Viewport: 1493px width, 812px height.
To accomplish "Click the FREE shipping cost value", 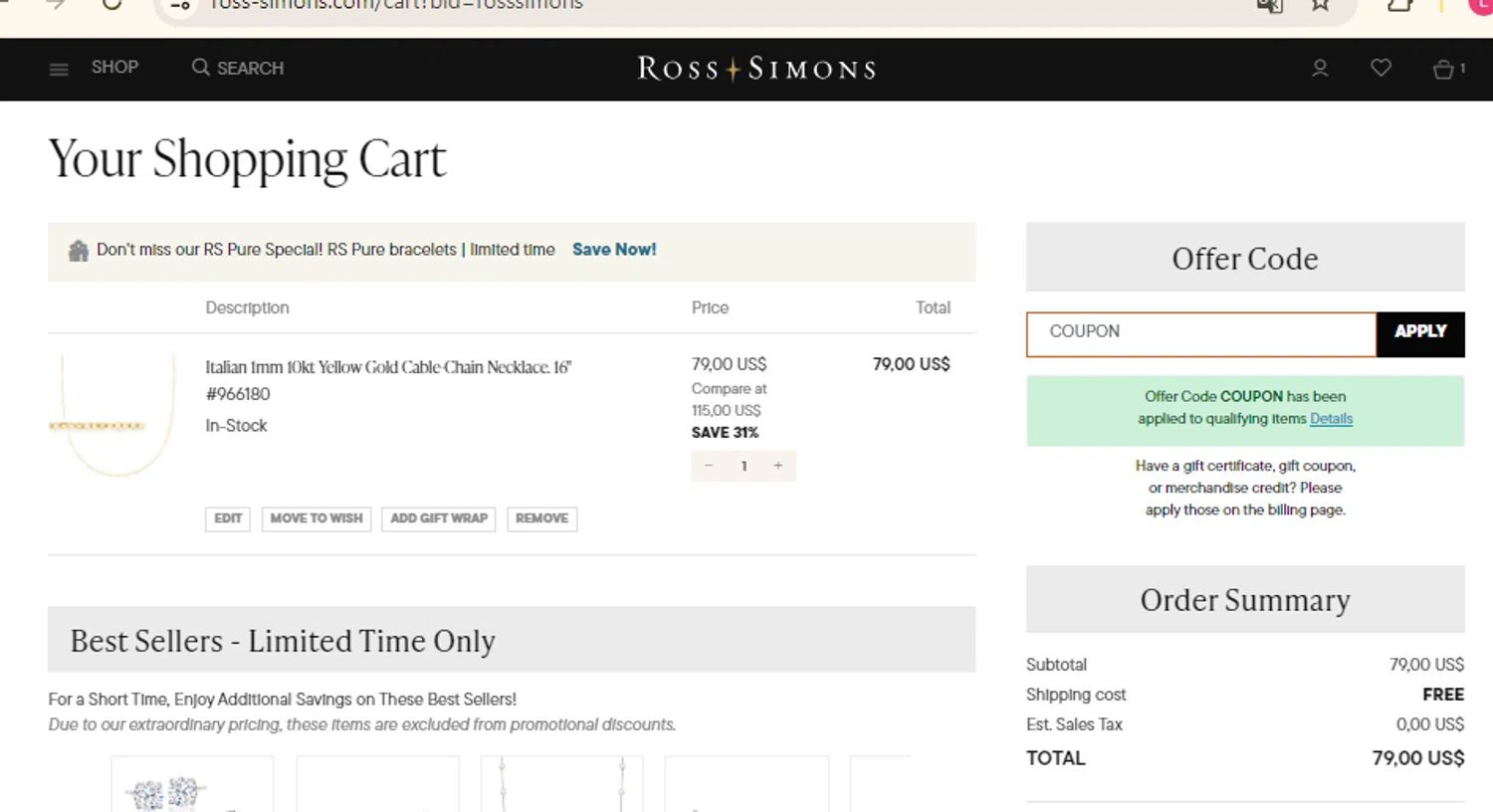I will pos(1443,695).
